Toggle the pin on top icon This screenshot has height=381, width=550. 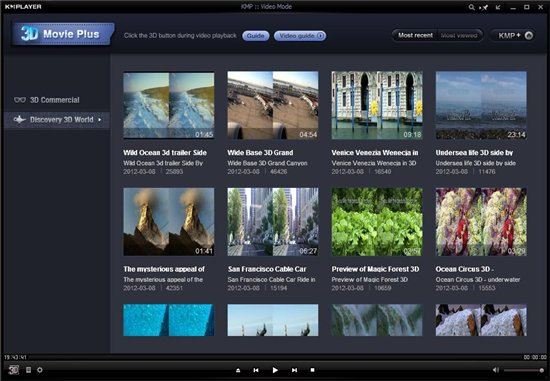tap(484, 7)
